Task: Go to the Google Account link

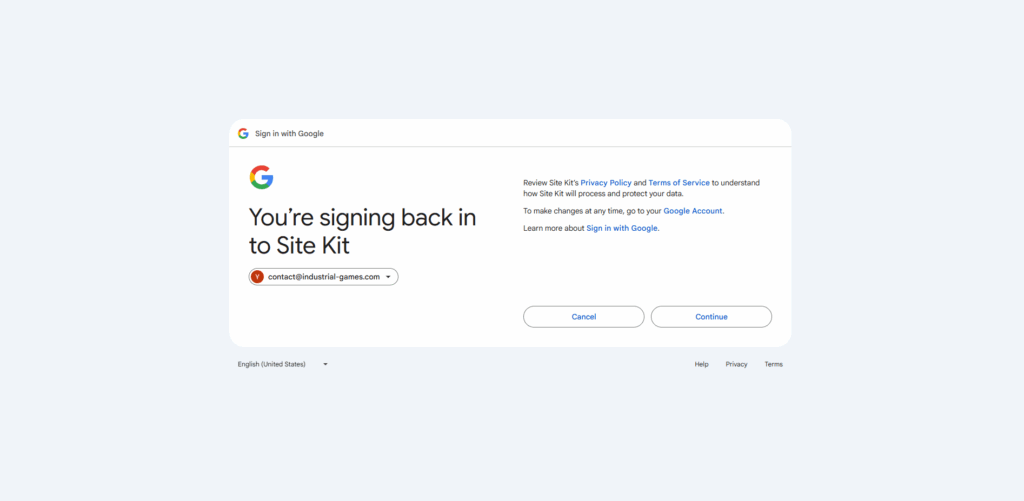Action: click(693, 211)
